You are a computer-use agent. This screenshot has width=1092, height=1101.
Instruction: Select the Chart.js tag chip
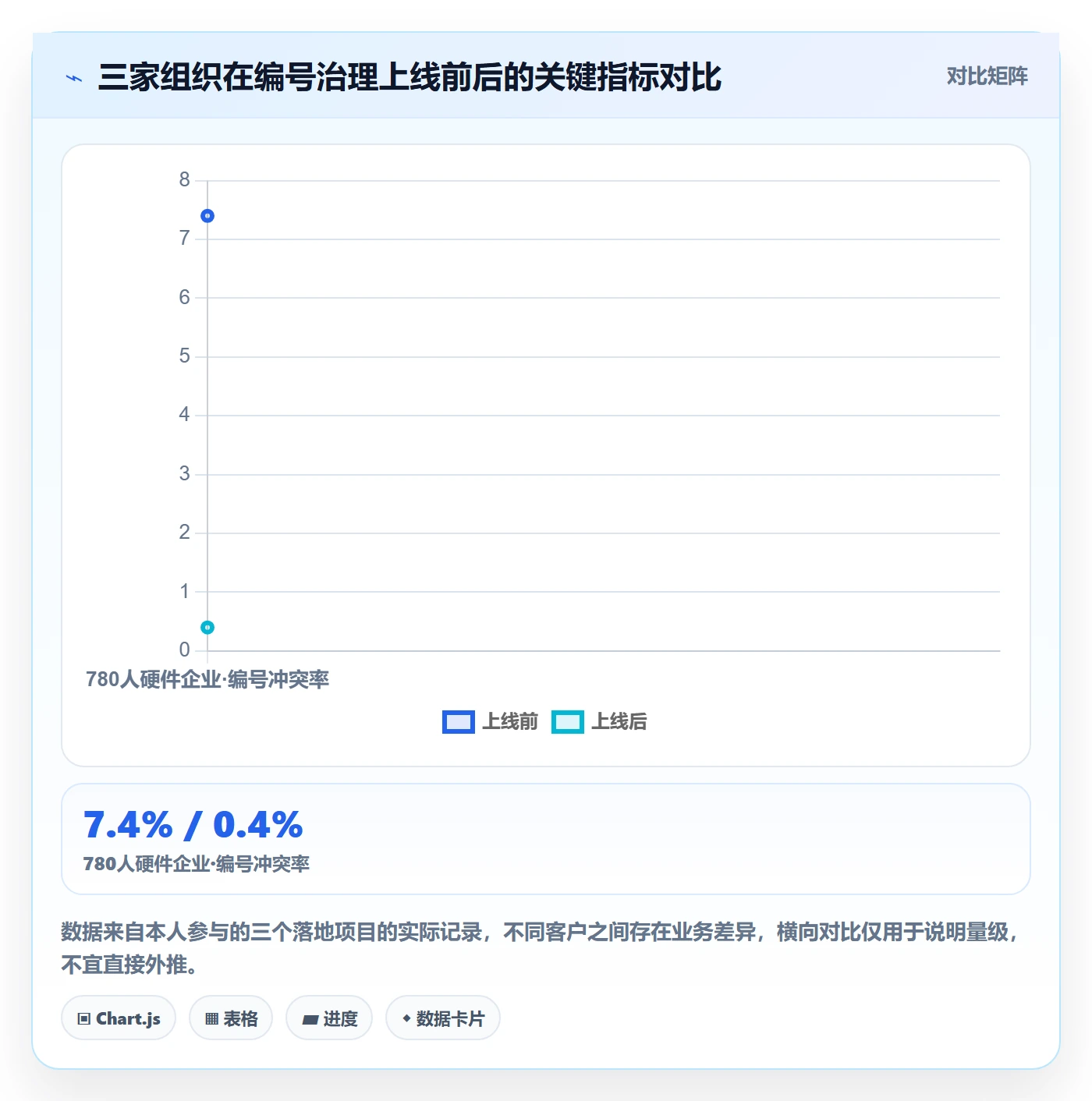119,1018
